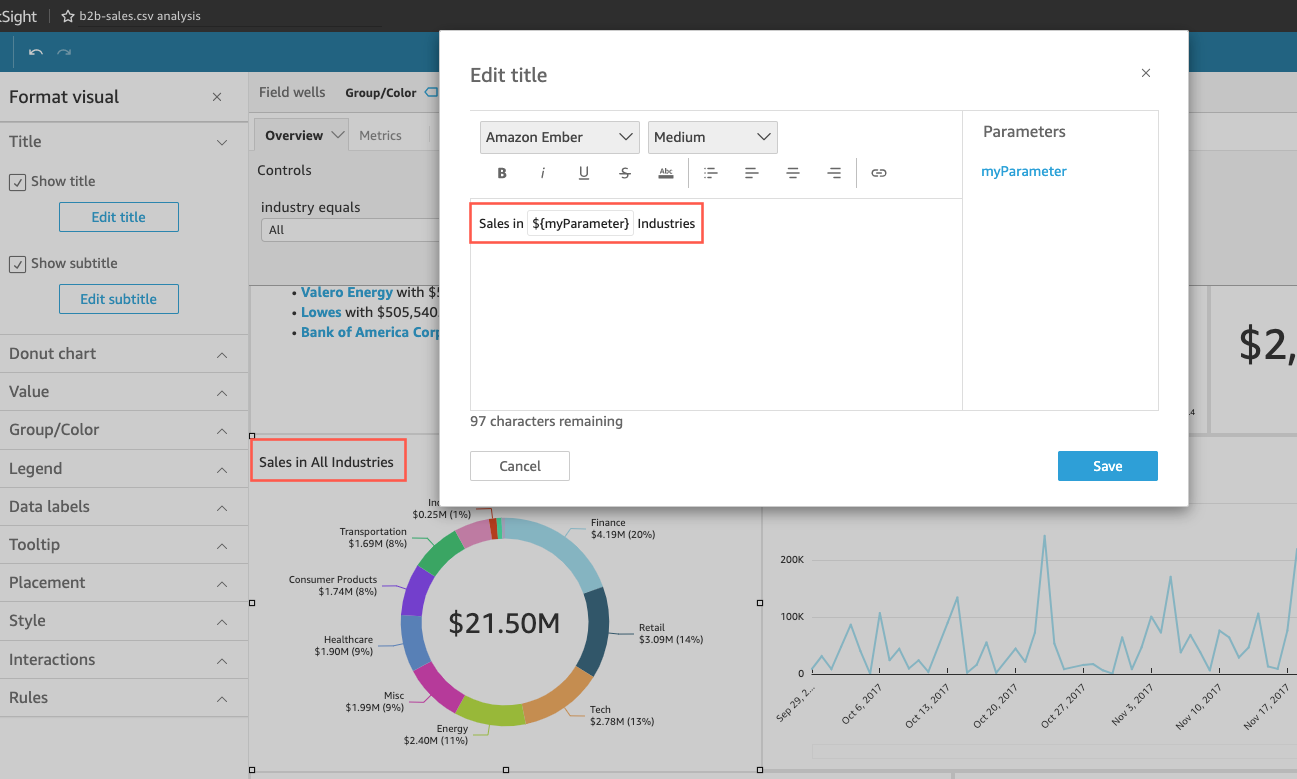Toggle bold formatting in title editor

pyautogui.click(x=502, y=173)
